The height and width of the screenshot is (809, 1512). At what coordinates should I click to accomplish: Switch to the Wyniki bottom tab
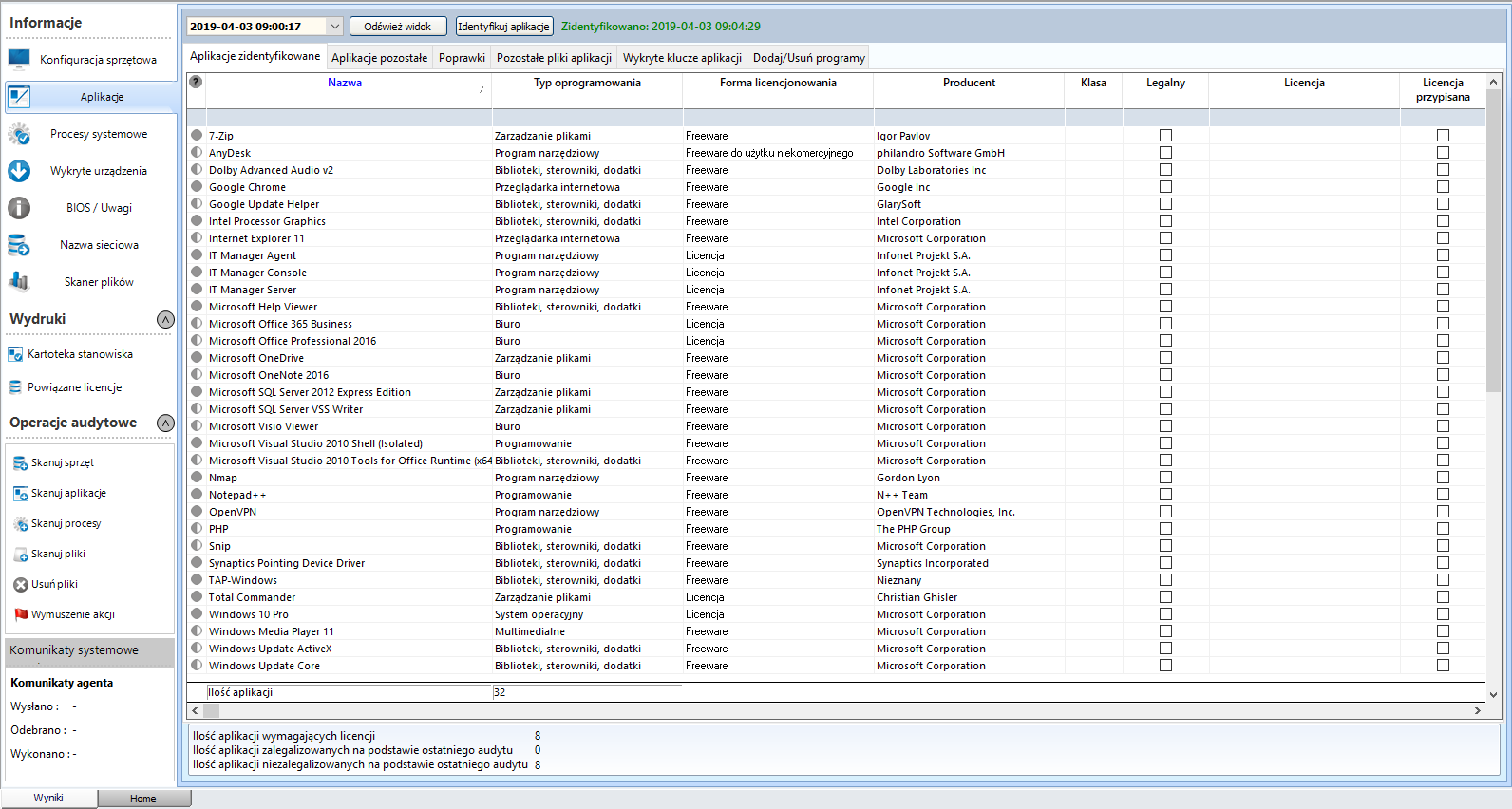point(48,798)
